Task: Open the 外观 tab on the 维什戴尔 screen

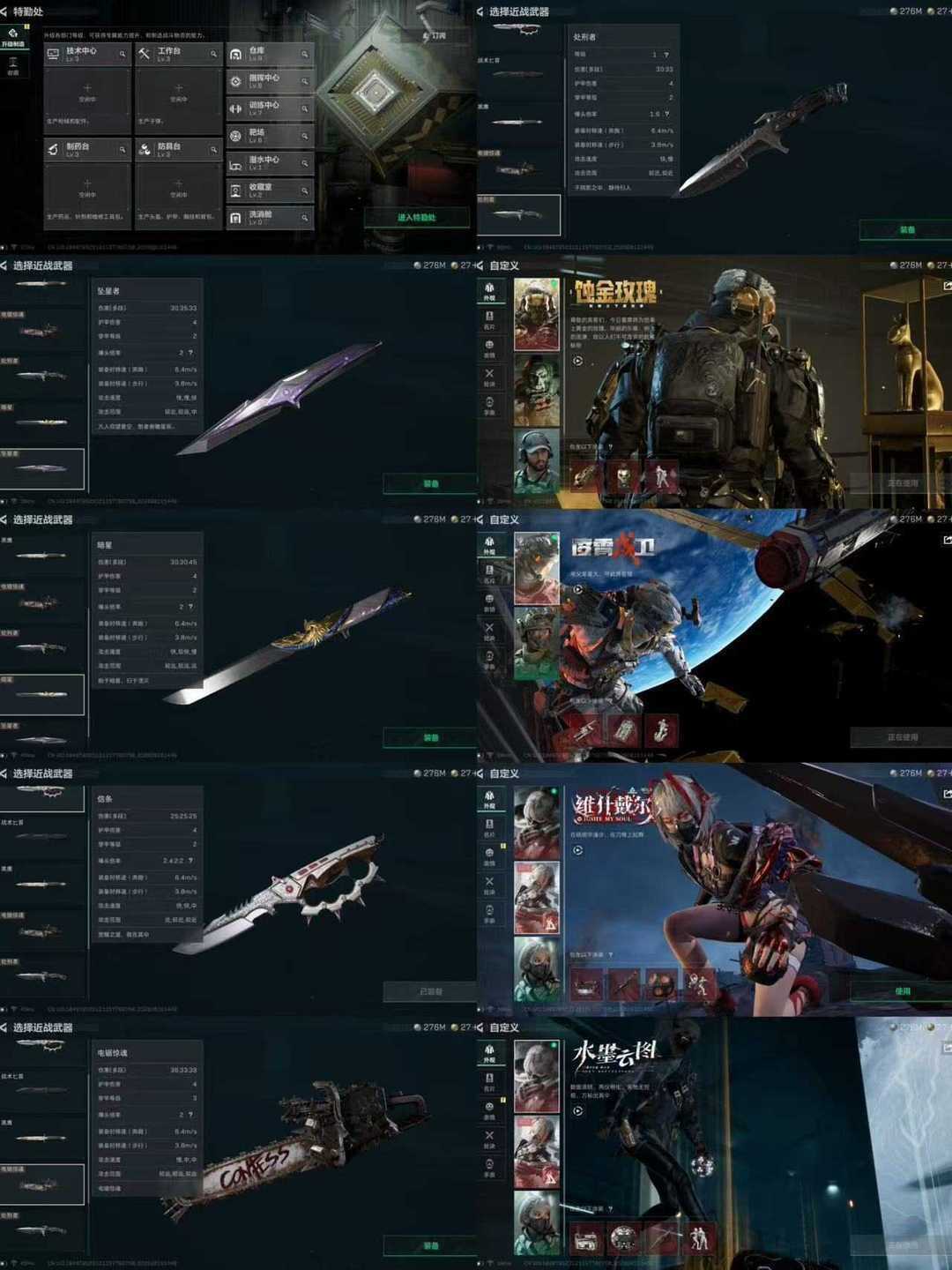Action: (489, 799)
